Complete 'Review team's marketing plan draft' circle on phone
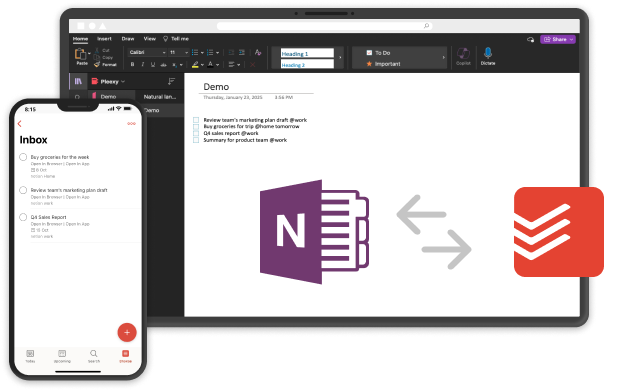The width and height of the screenshot is (619, 391). click(x=23, y=190)
